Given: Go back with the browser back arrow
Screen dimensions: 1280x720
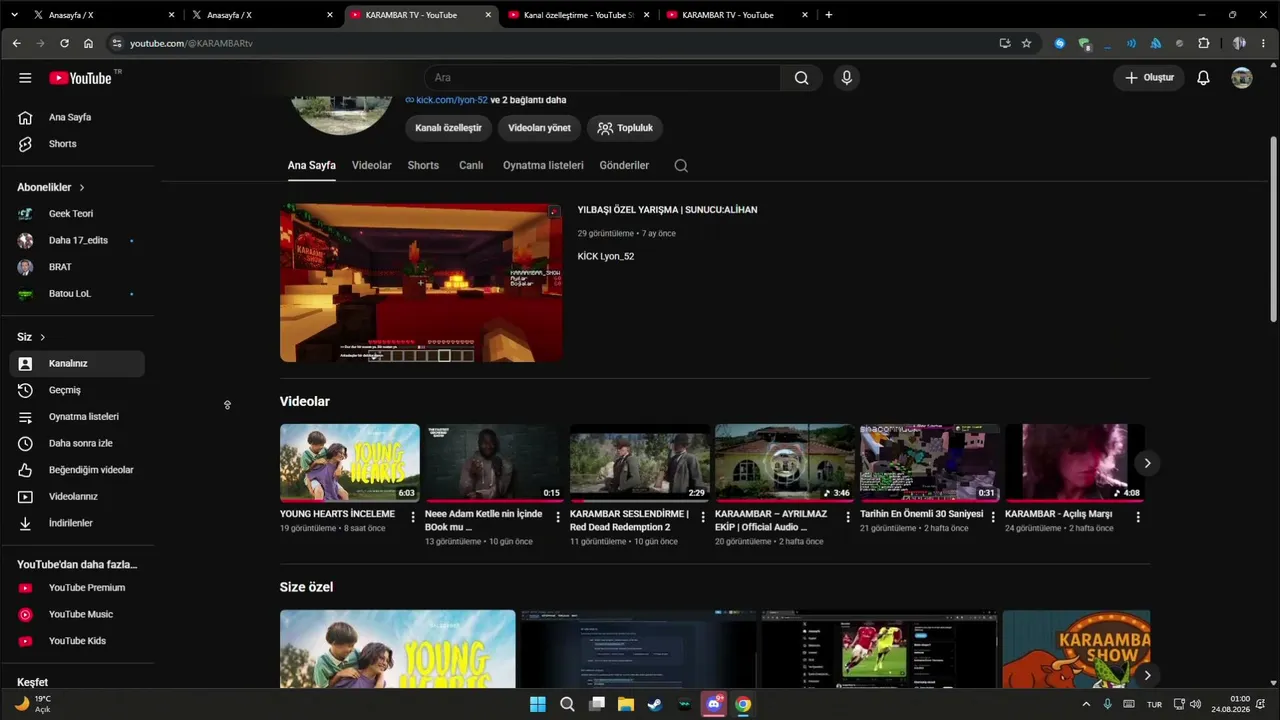Looking at the screenshot, I should [16, 43].
